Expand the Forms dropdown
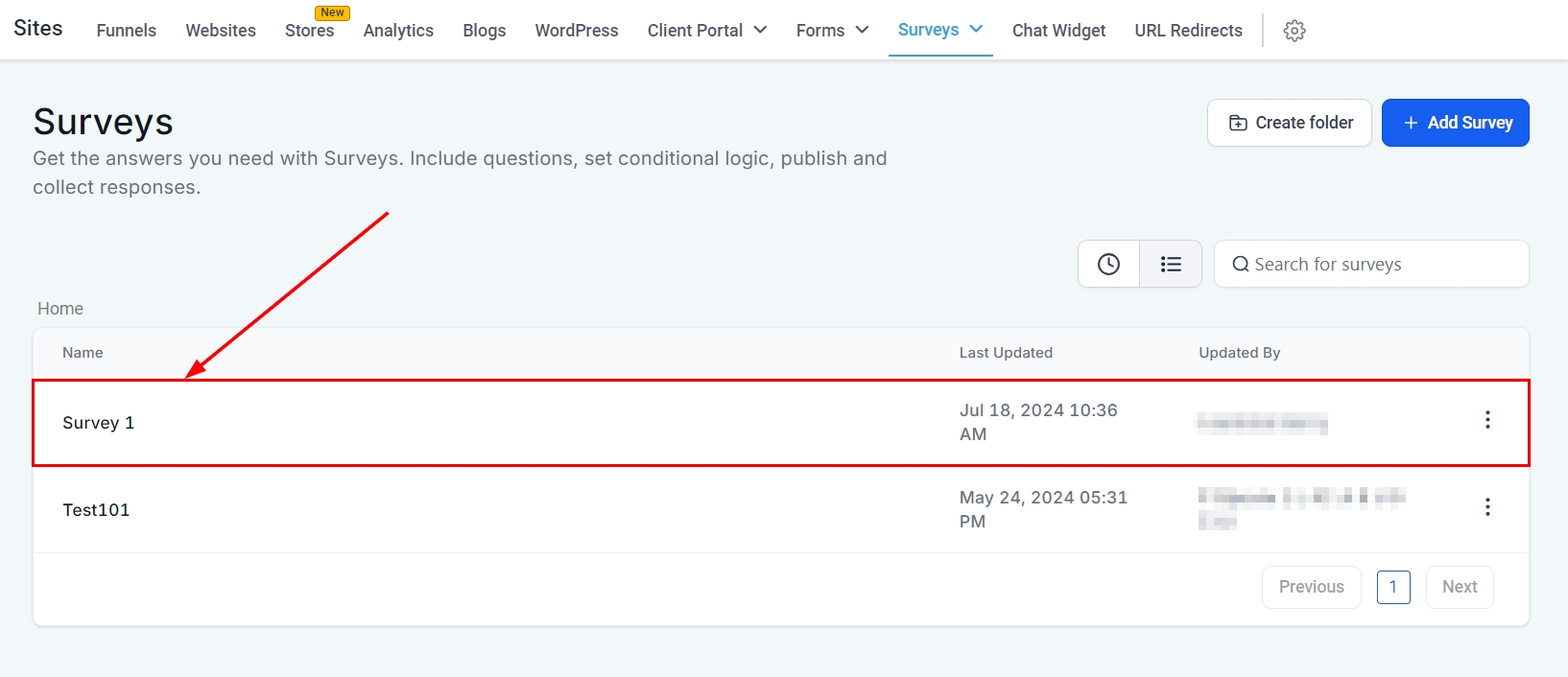Screen dimensions: 1568x677 coord(832,31)
